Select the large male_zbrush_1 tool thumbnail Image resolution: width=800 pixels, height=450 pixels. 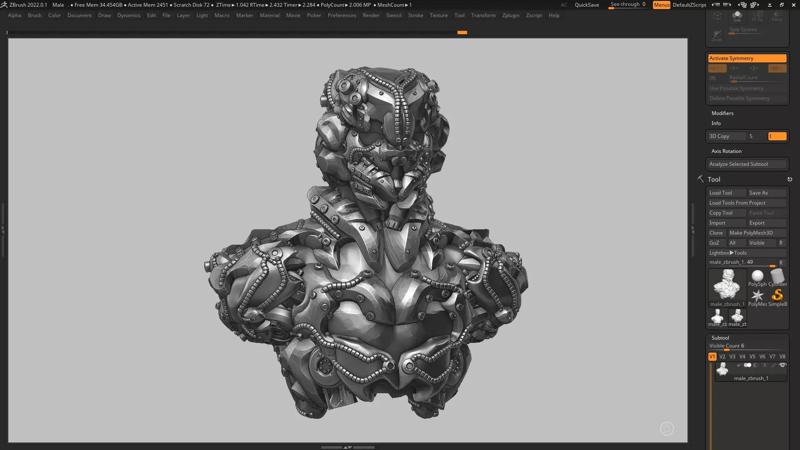click(x=727, y=284)
